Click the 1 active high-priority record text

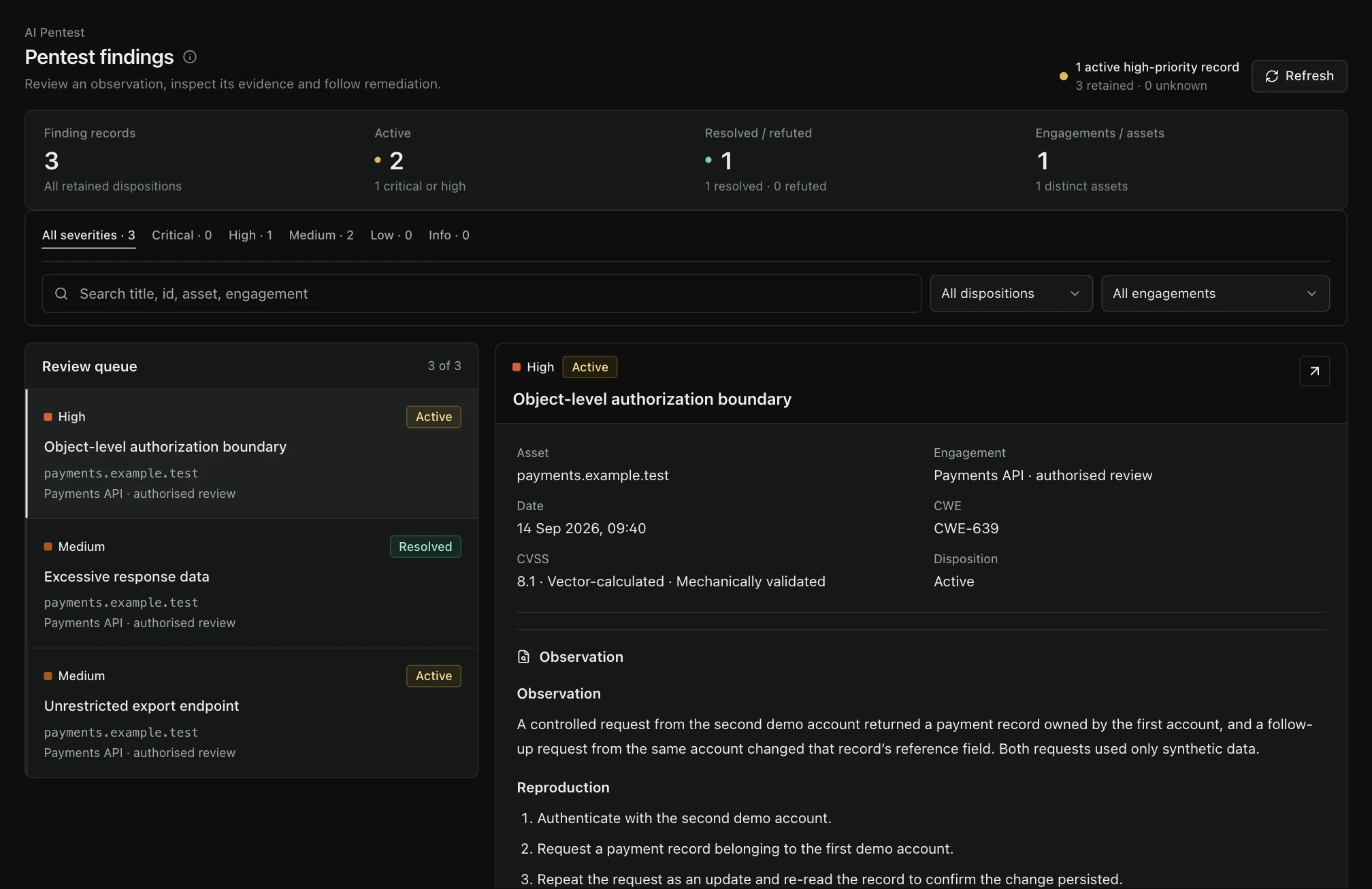(1157, 67)
